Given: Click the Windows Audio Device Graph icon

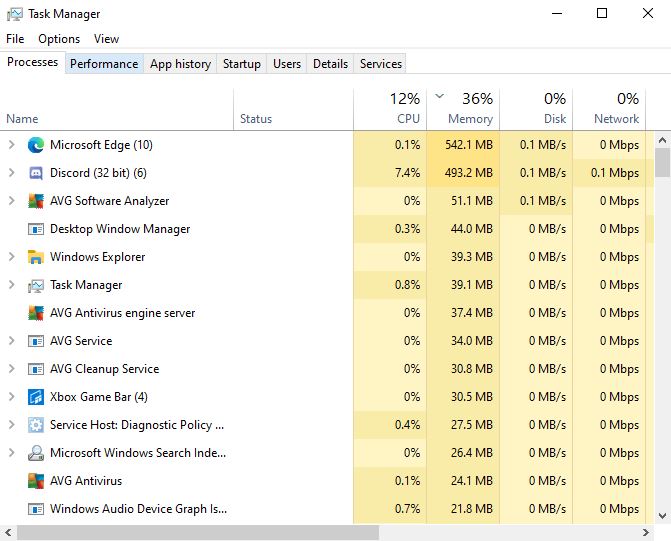Looking at the screenshot, I should (36, 509).
